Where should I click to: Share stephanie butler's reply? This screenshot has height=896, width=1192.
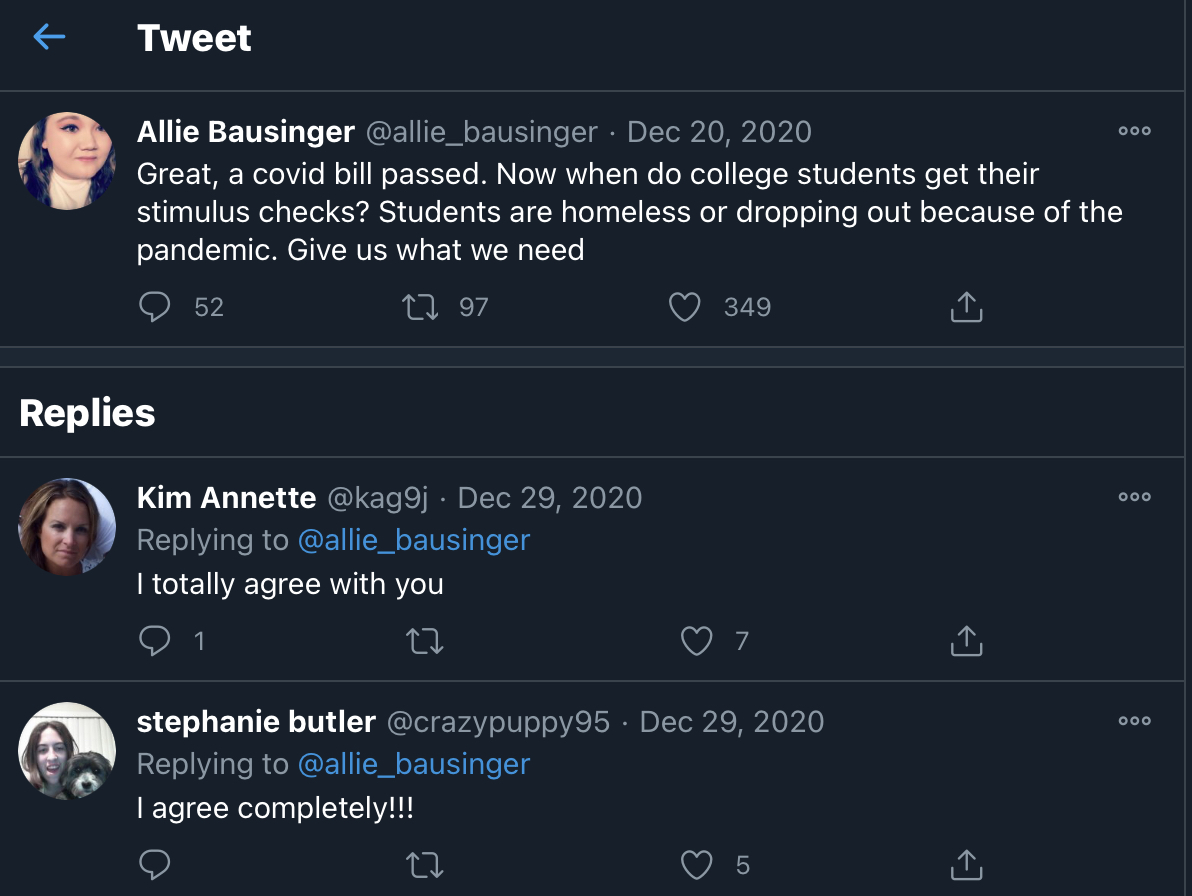pos(966,865)
